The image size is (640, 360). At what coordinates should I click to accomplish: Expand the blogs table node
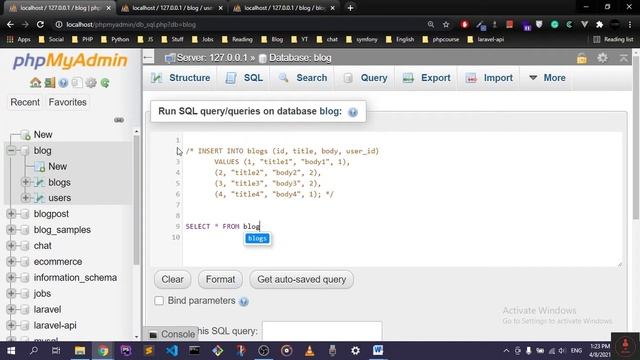tap(25, 182)
